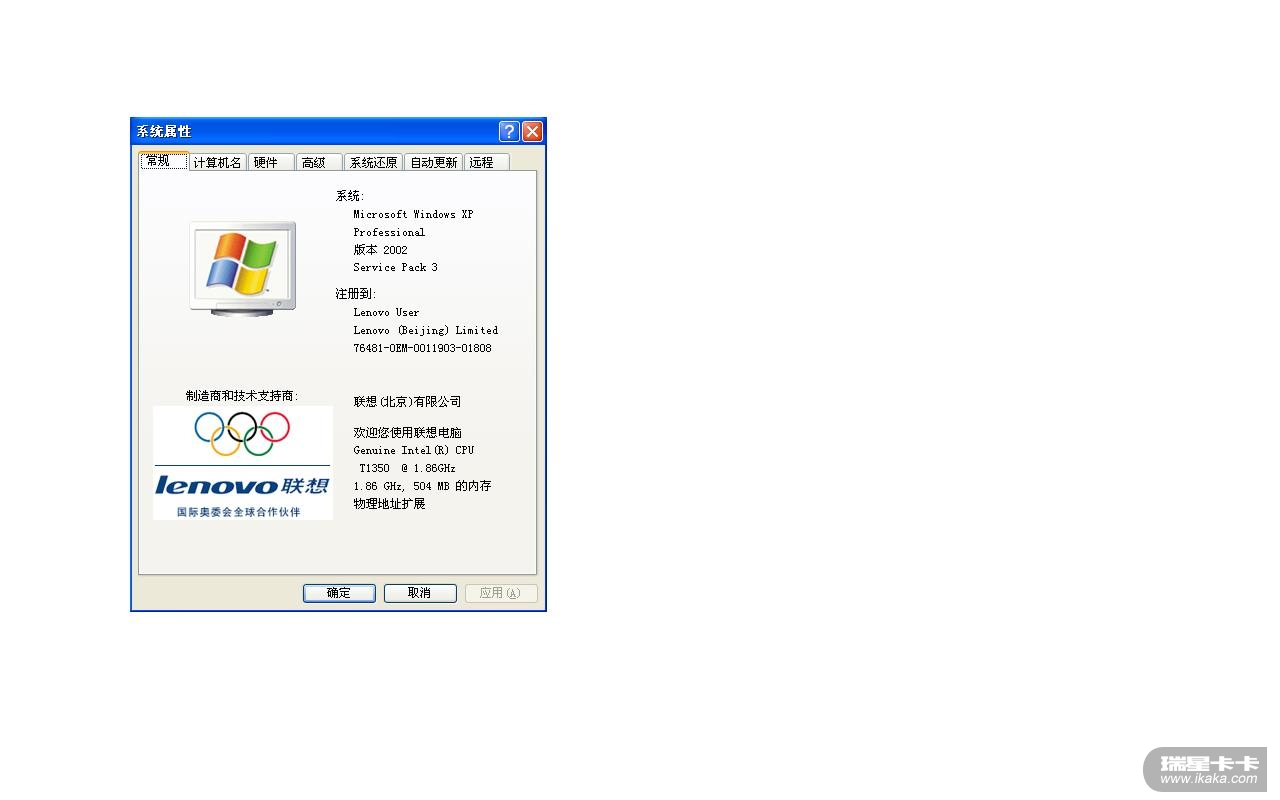1280x800 pixels.
Task: Click the '1.86 GHz, 504 MB 的内存' text
Action: pyautogui.click(x=422, y=486)
